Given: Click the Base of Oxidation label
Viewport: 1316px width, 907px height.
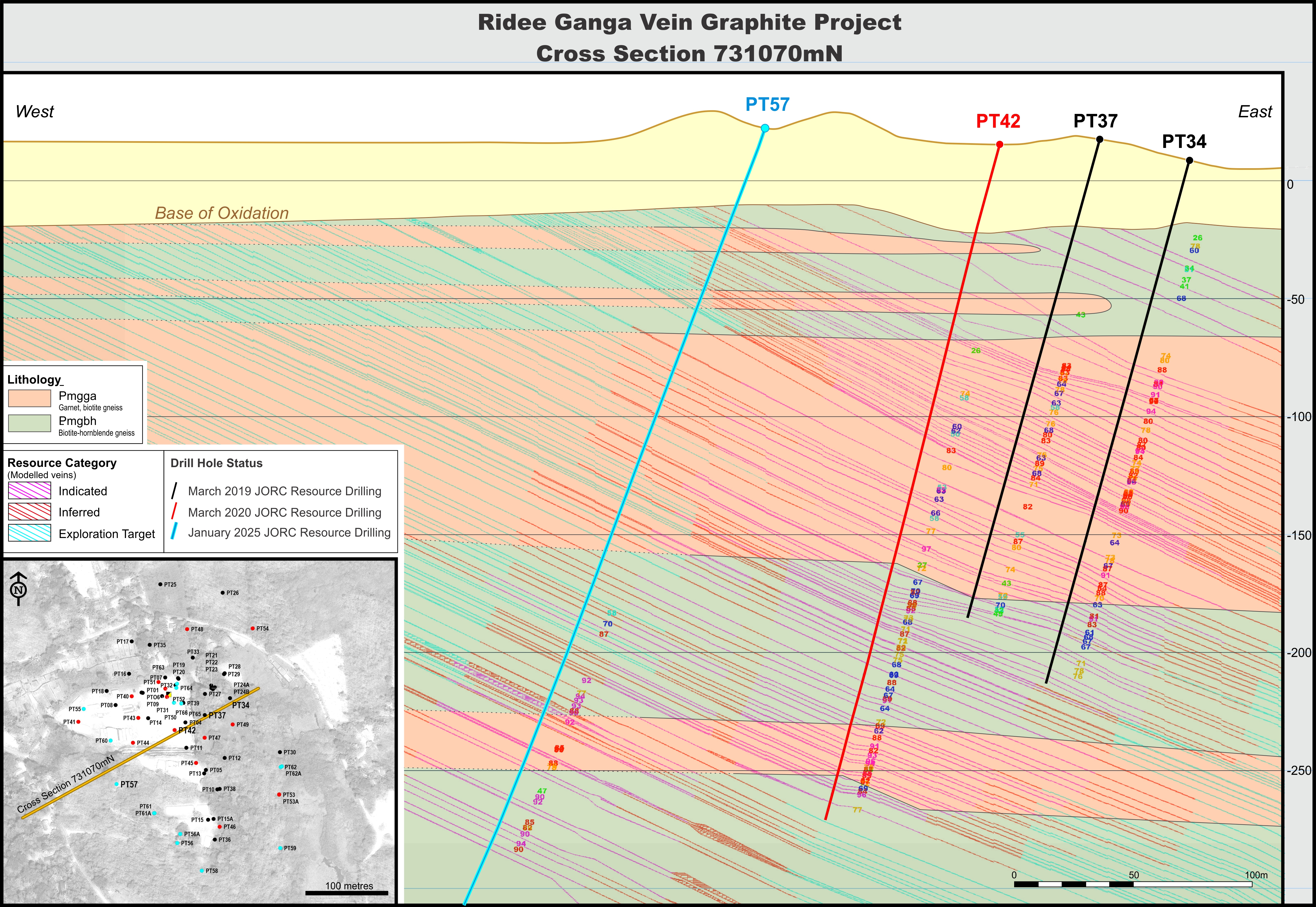Looking at the screenshot, I should 222,213.
